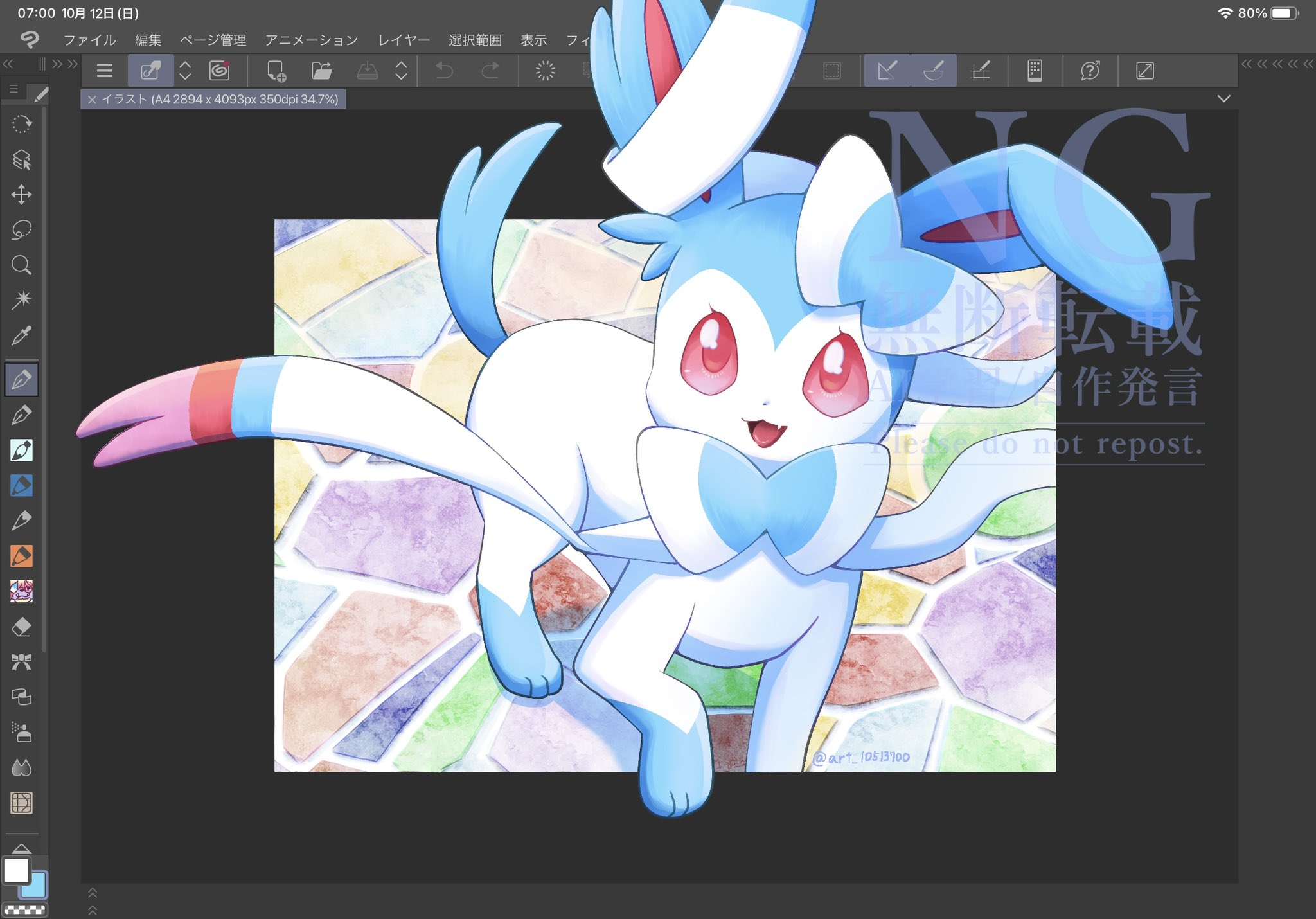Select the Eraser tool

pyautogui.click(x=21, y=627)
